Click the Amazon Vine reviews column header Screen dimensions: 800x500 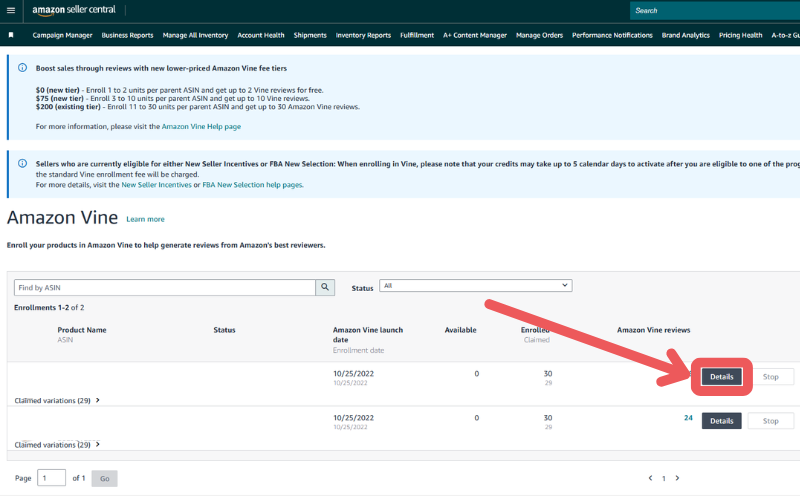(654, 330)
